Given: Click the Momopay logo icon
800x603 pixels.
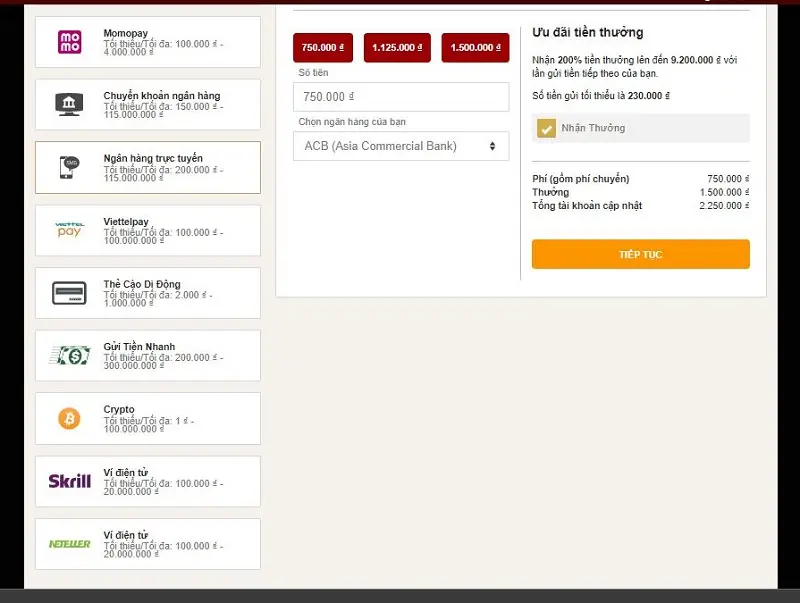Looking at the screenshot, I should coord(70,42).
